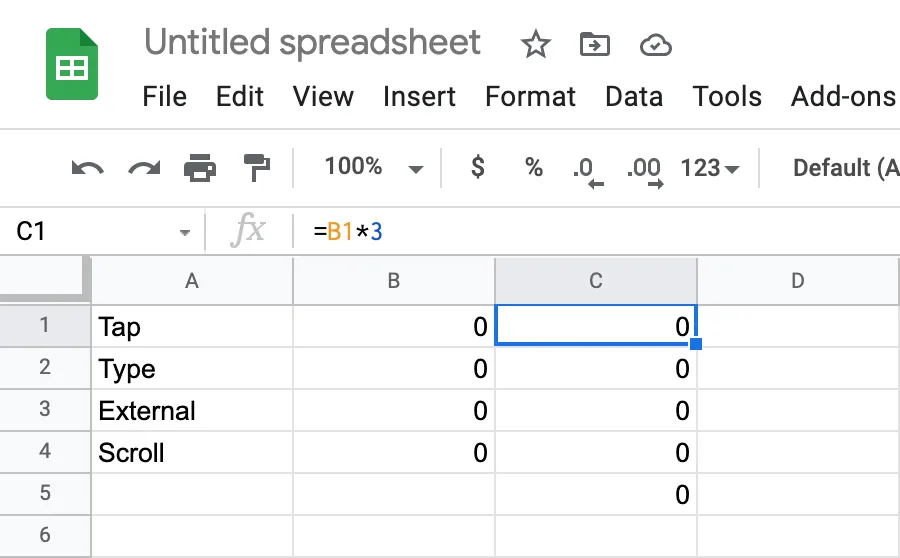The image size is (900, 558).
Task: Click the undo arrow
Action: [87, 168]
